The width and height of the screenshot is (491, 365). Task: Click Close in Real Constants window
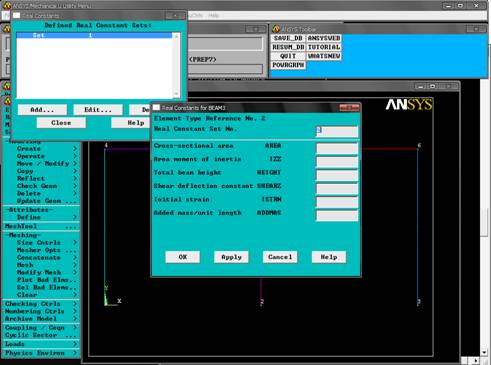(x=61, y=123)
